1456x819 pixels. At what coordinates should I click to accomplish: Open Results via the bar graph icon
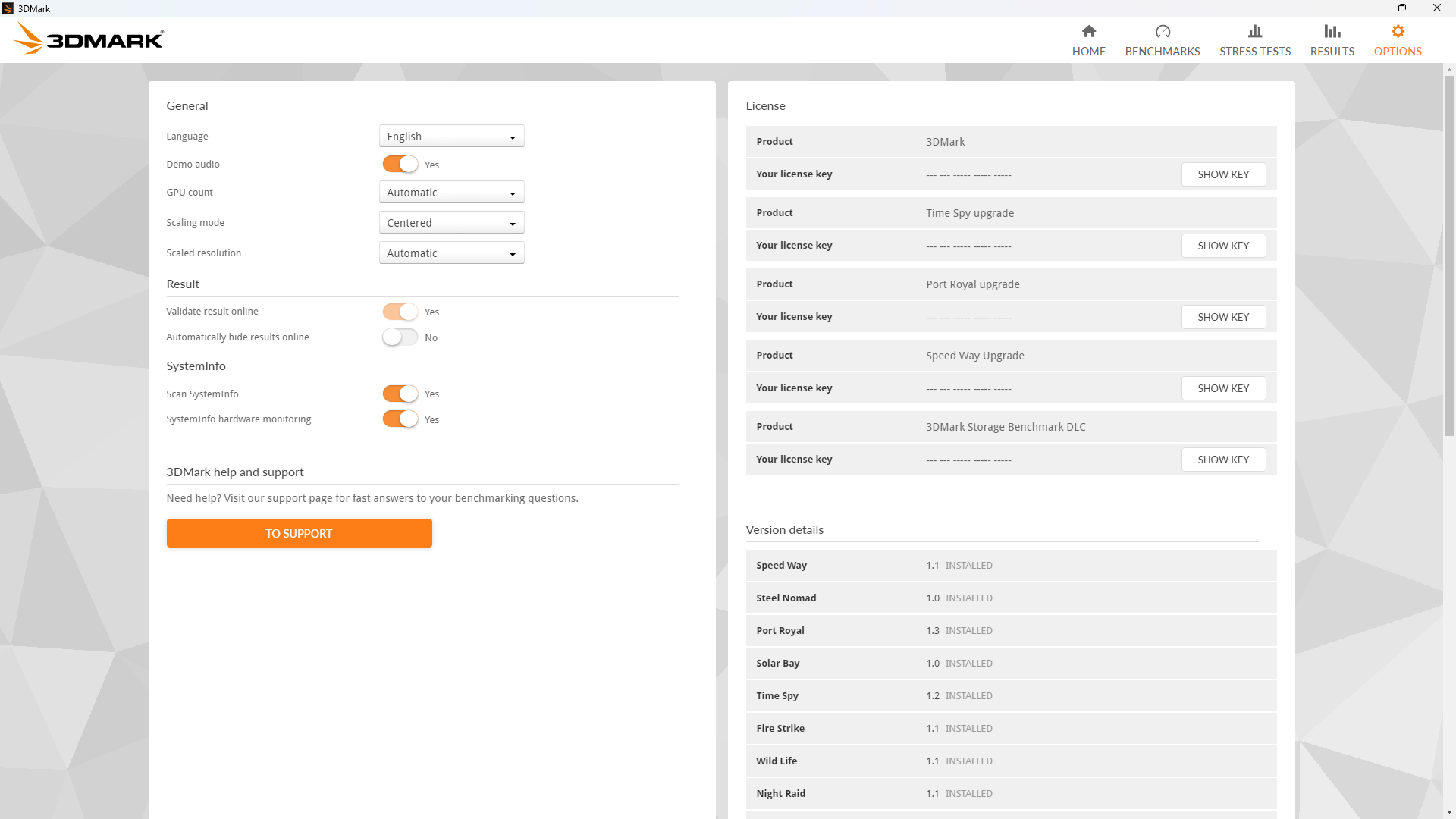tap(1332, 31)
